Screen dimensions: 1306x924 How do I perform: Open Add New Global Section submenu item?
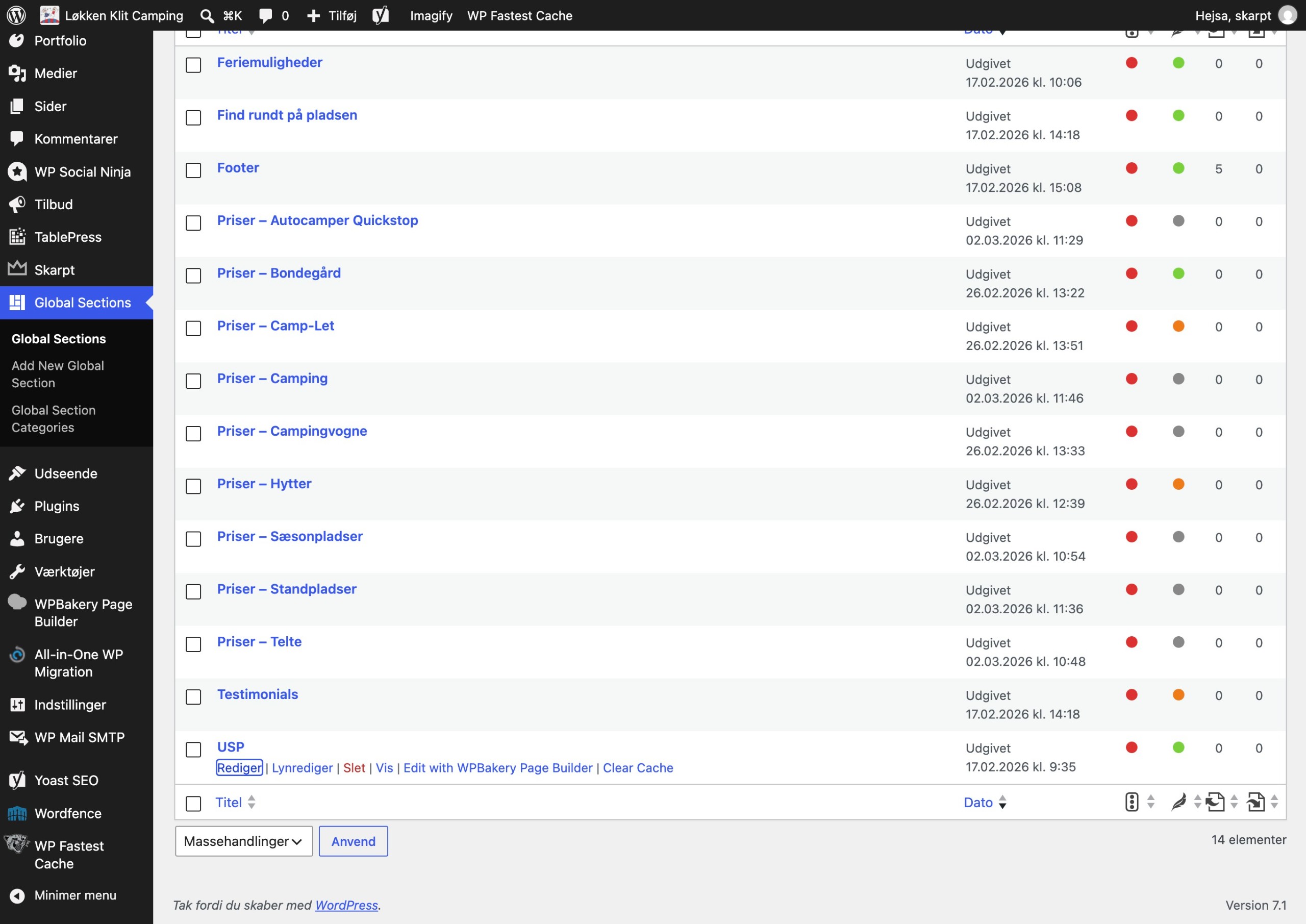pyautogui.click(x=58, y=374)
